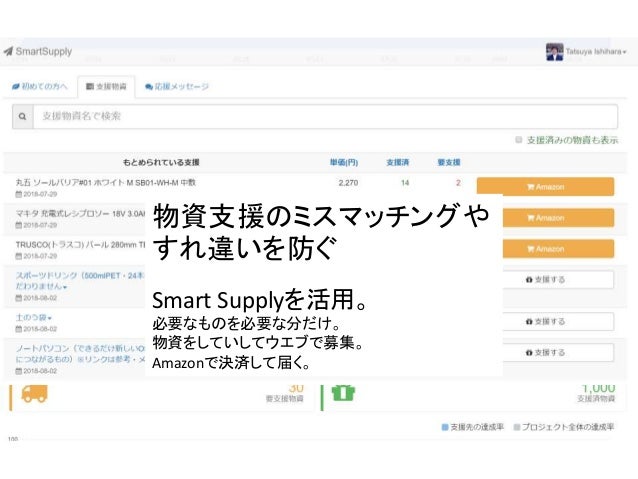The height and width of the screenshot is (479, 638).
Task: Switch to the 応援メッセージ tab
Action: 177,86
